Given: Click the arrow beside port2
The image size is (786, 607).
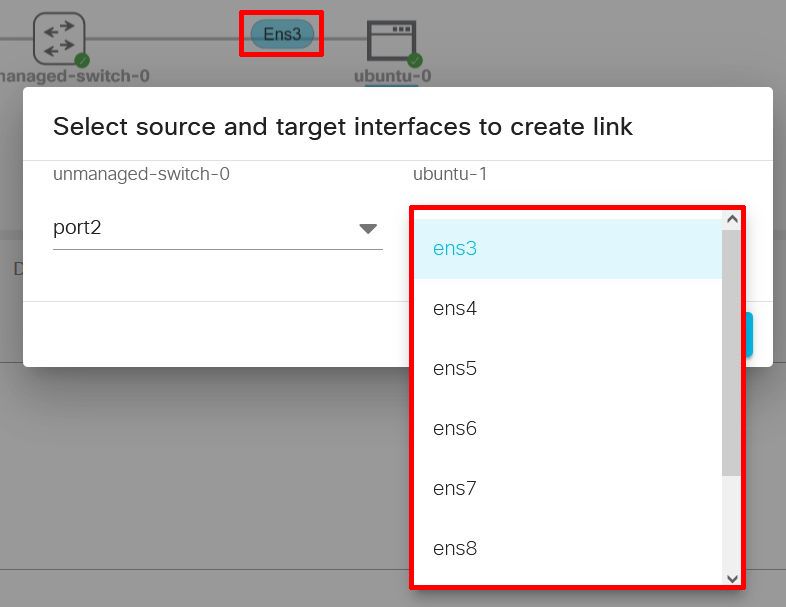Looking at the screenshot, I should [369, 229].
